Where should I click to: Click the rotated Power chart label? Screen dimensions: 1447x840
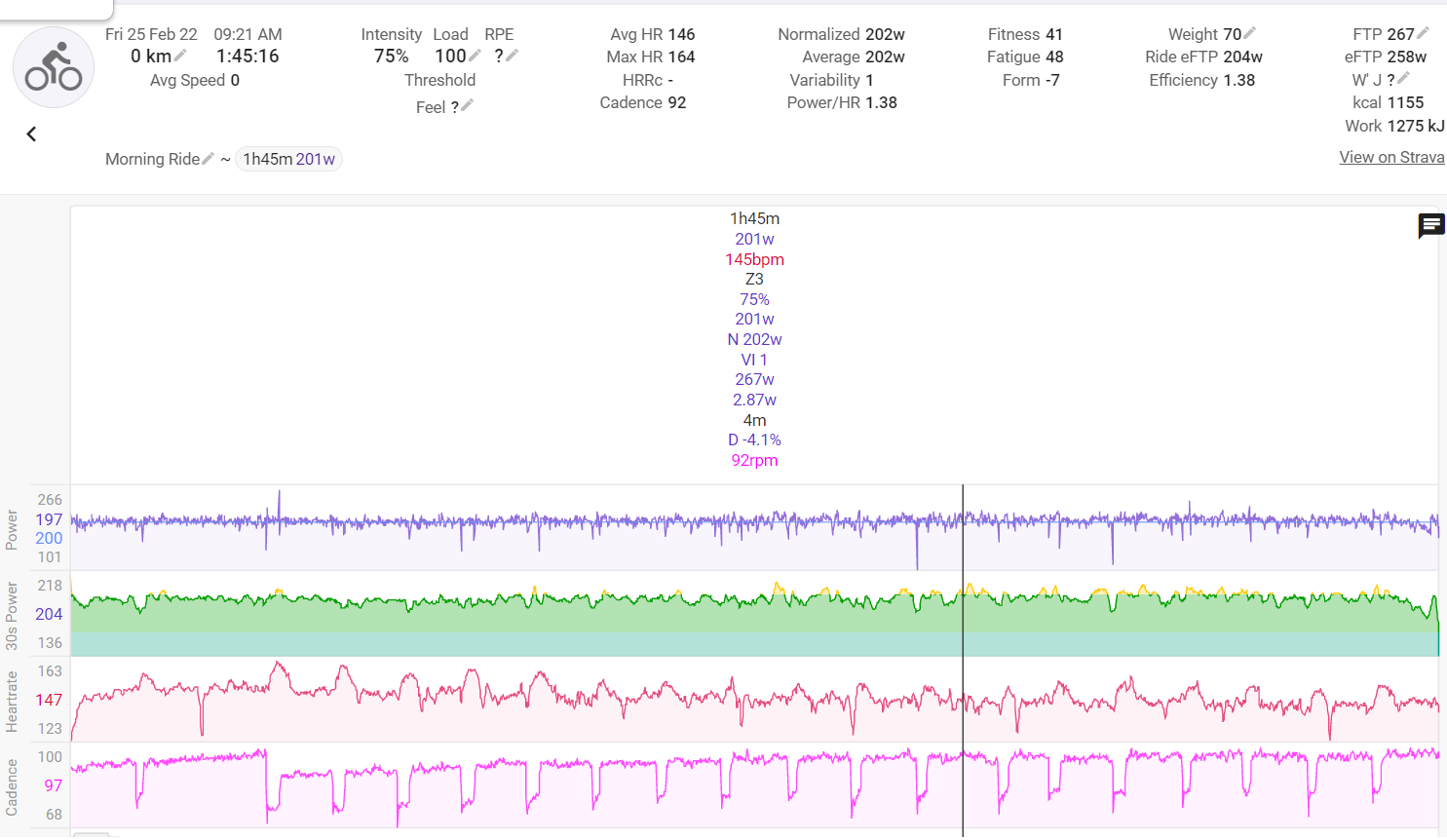coord(12,529)
